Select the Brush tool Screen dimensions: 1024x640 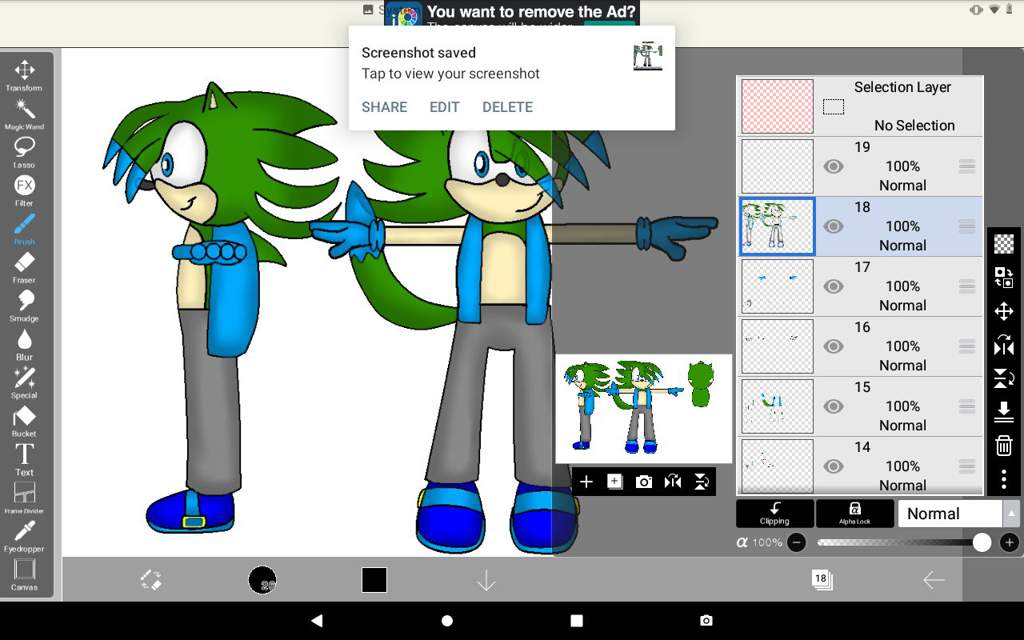click(x=24, y=229)
